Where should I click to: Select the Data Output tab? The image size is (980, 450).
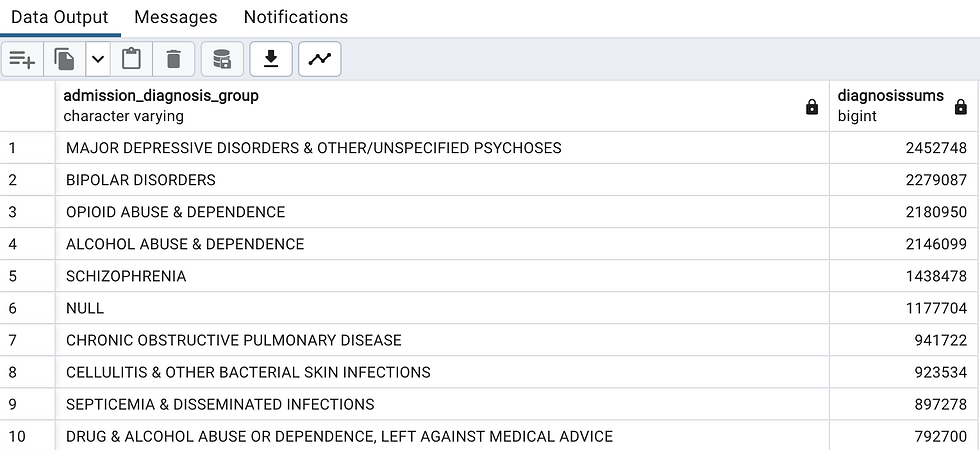[x=60, y=17]
